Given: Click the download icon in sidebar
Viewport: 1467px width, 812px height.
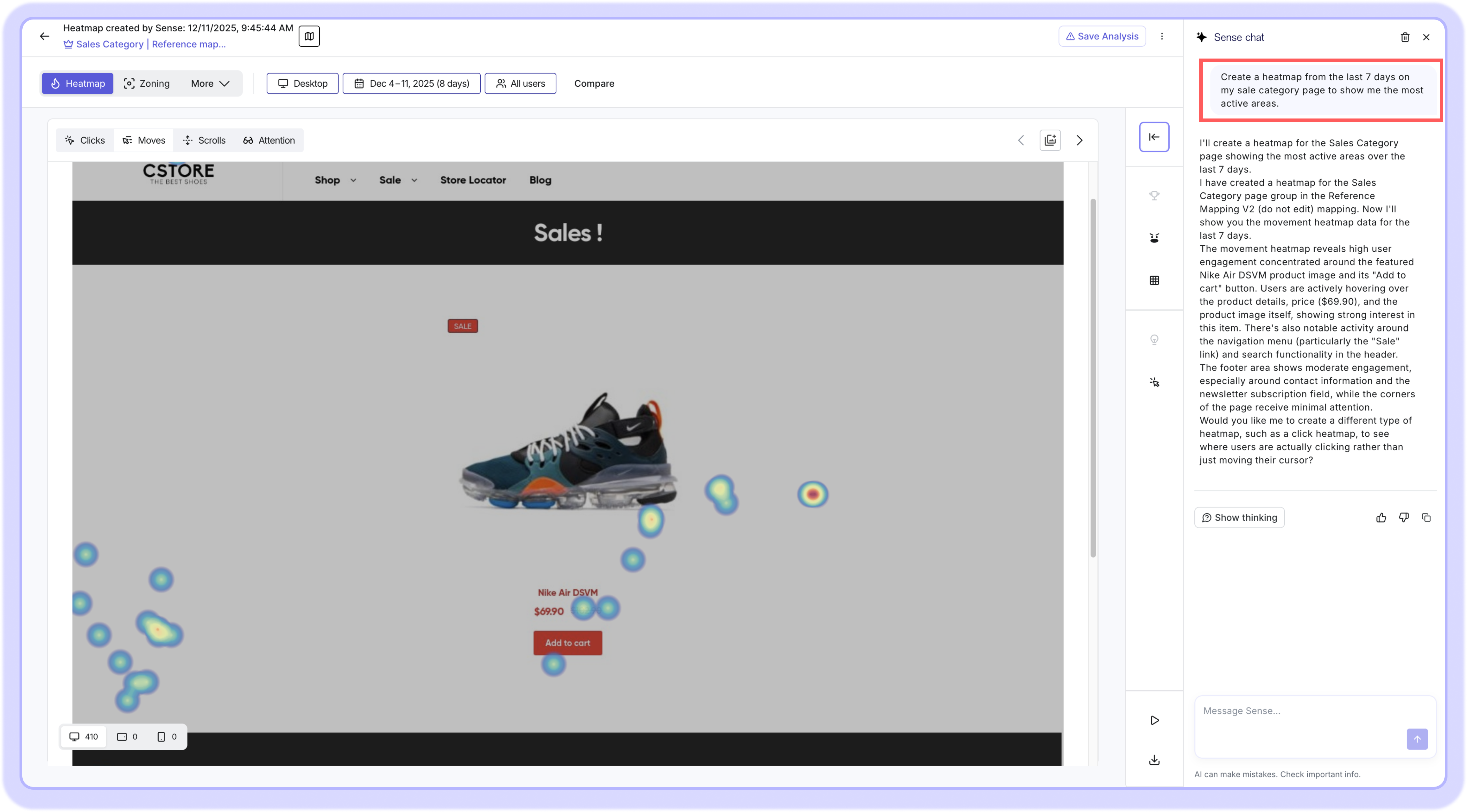Looking at the screenshot, I should [x=1154, y=760].
